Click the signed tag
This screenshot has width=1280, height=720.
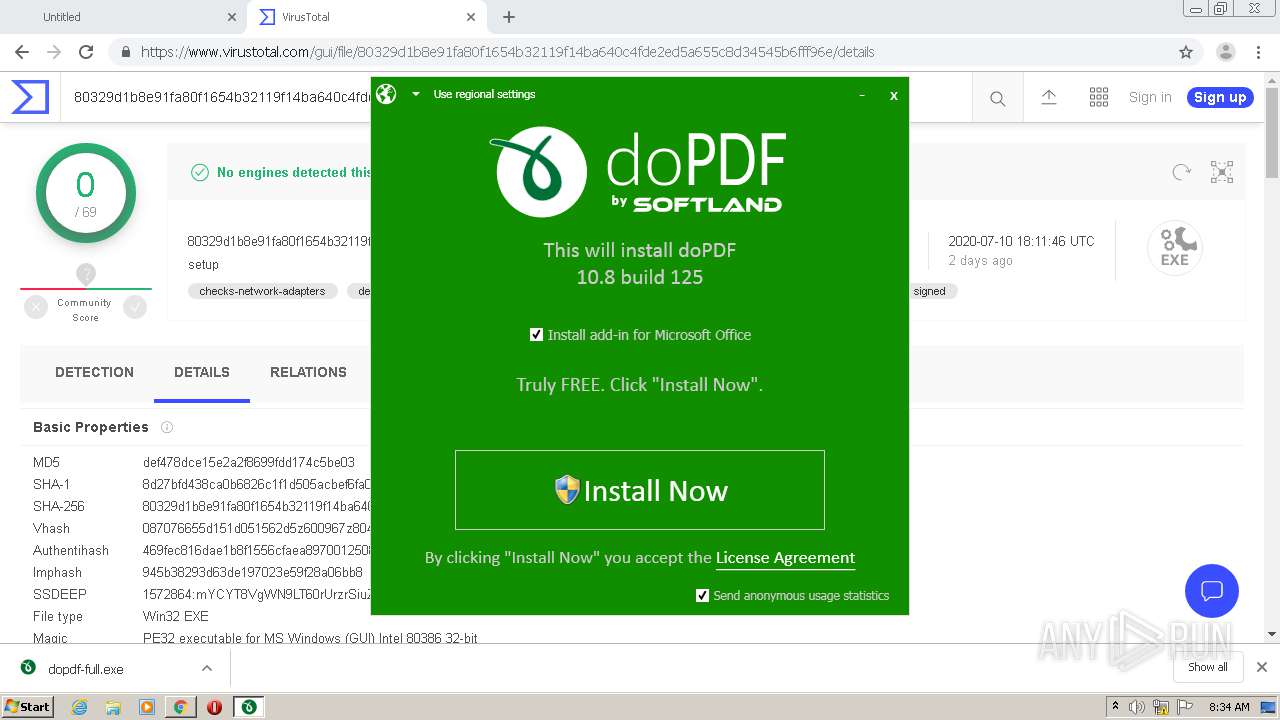coord(929,291)
